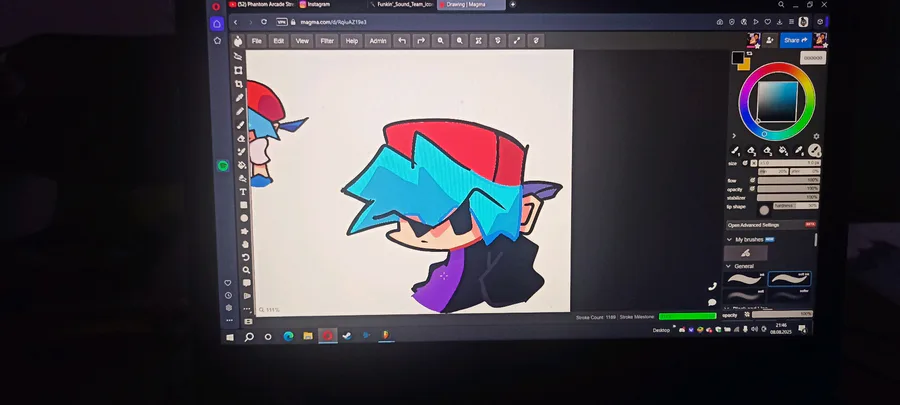This screenshot has height=405, width=900.
Task: Click the invite user icon beside Share
Action: (x=770, y=40)
